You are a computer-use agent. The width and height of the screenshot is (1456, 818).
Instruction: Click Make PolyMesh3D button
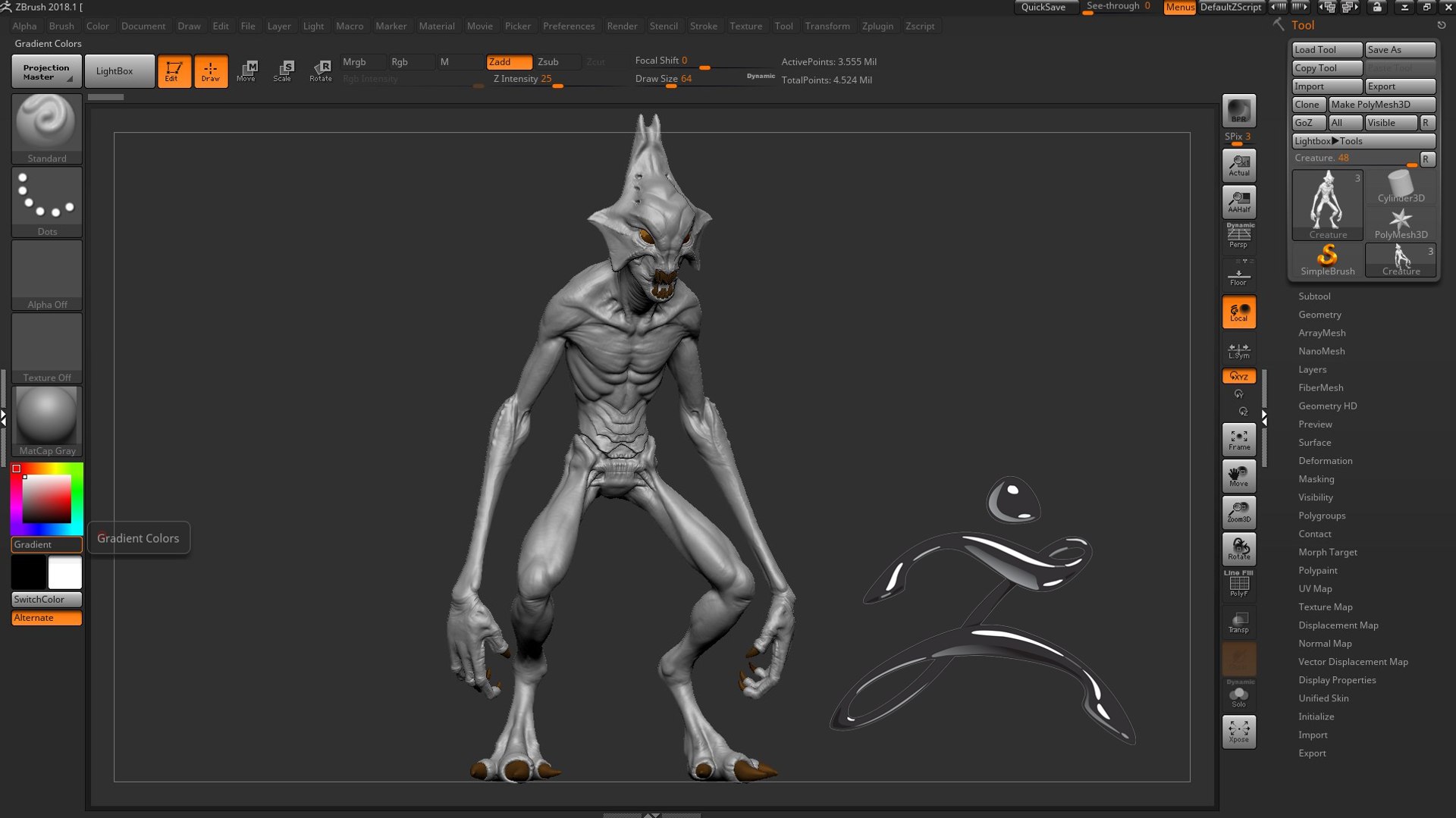click(1382, 105)
